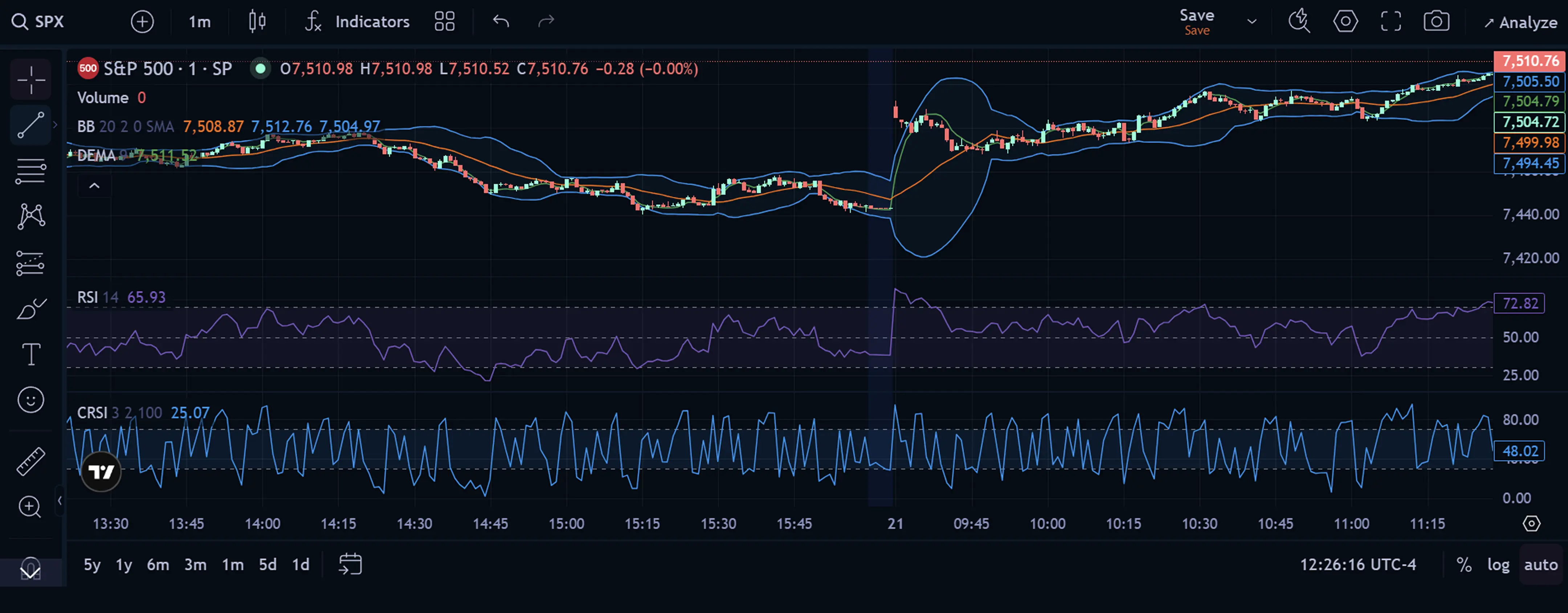Viewport: 1568px width, 613px height.
Task: Save the chart layout
Action: pyautogui.click(x=1197, y=22)
